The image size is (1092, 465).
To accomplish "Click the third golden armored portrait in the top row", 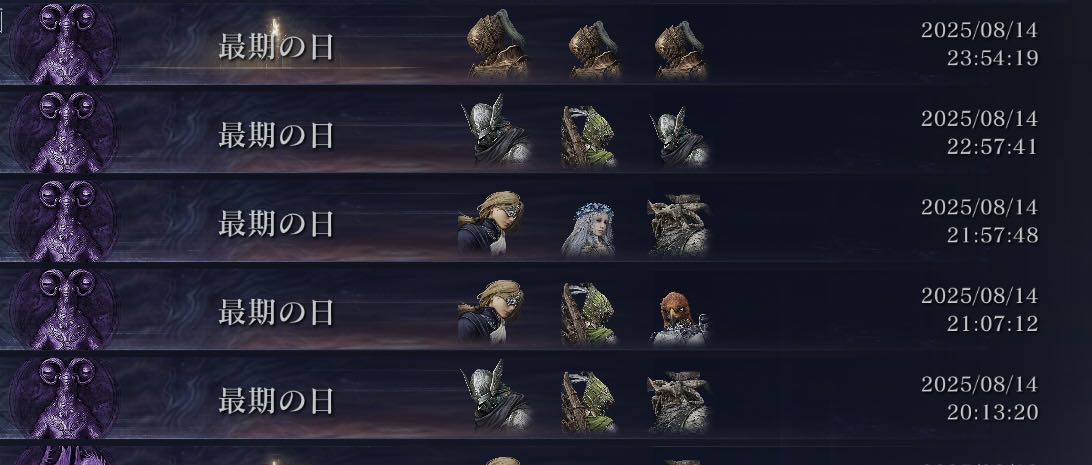I will tap(681, 50).
